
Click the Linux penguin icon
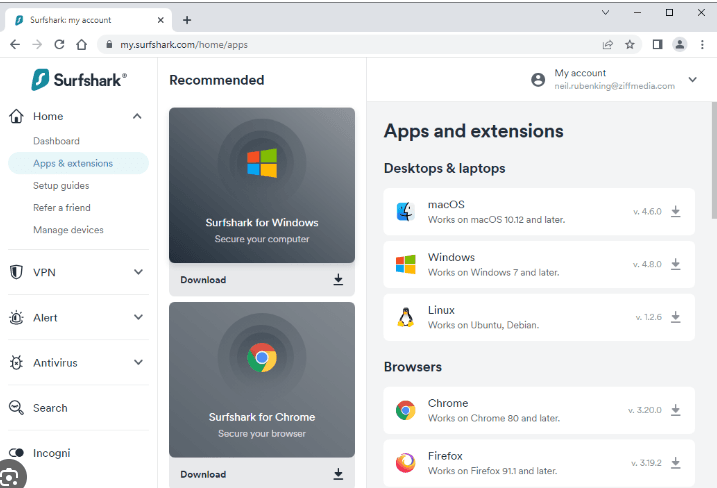point(406,317)
